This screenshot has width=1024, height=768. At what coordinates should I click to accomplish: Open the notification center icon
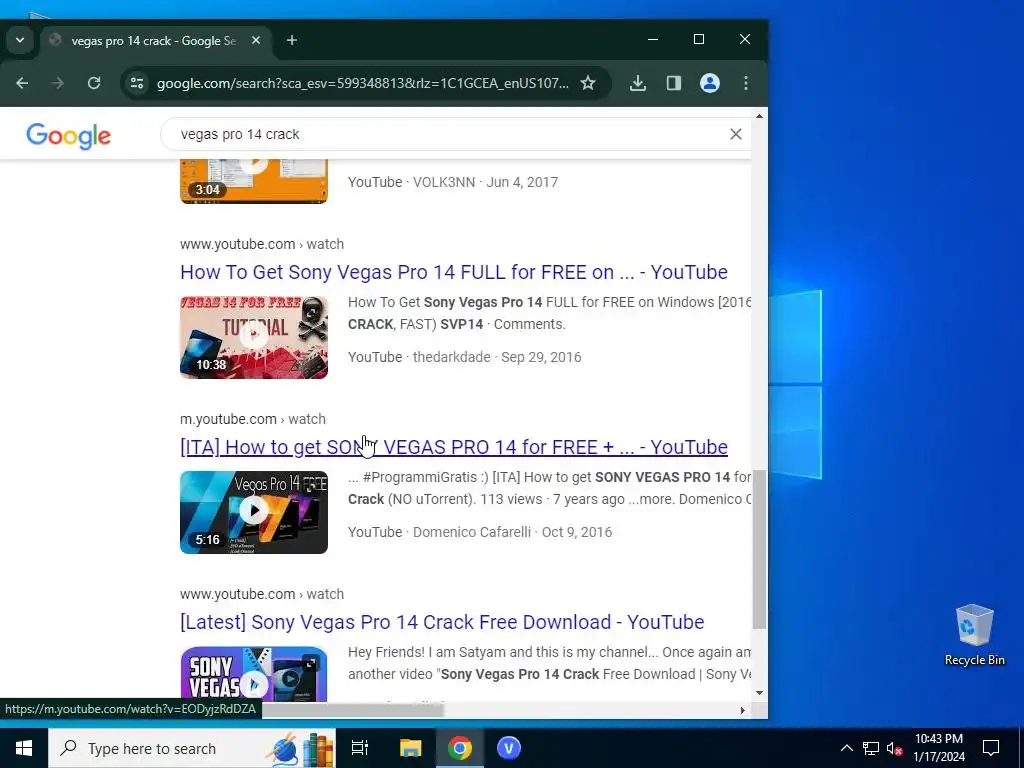pyautogui.click(x=991, y=748)
